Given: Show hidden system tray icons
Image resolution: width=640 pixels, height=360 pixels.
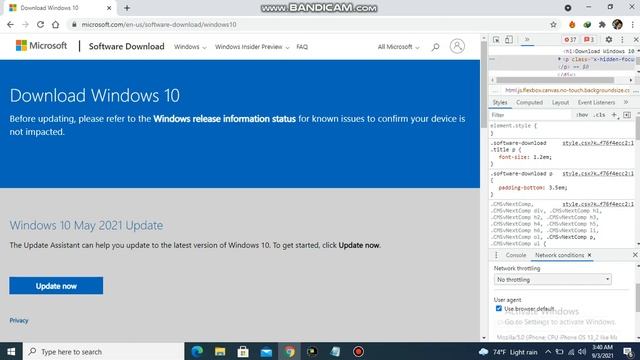Looking at the screenshot, I should pos(548,351).
